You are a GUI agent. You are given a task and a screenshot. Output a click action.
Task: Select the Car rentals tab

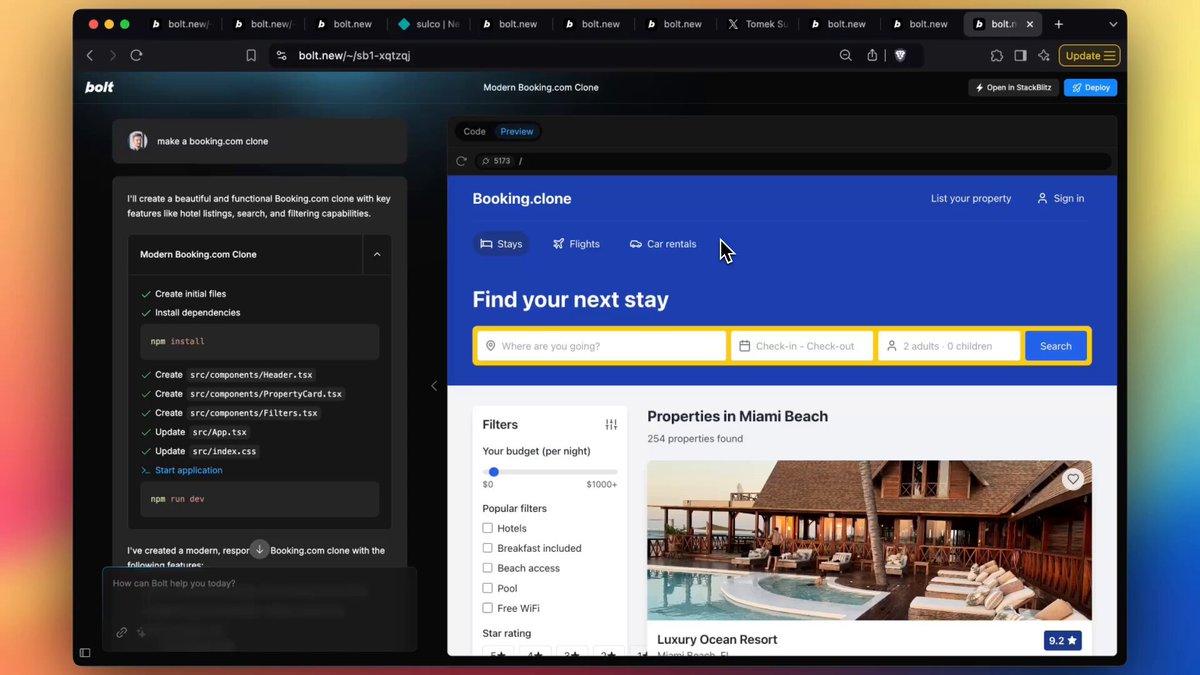click(x=662, y=244)
